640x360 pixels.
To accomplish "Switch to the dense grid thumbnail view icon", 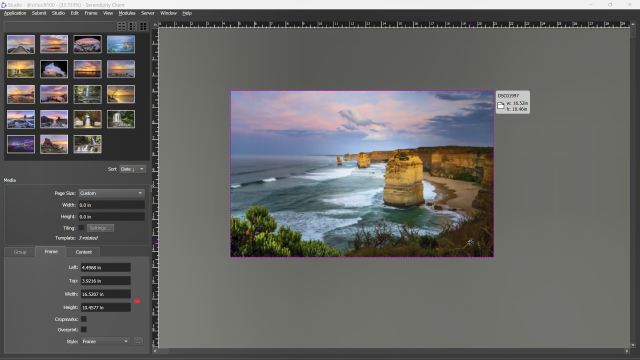I will coord(143,27).
